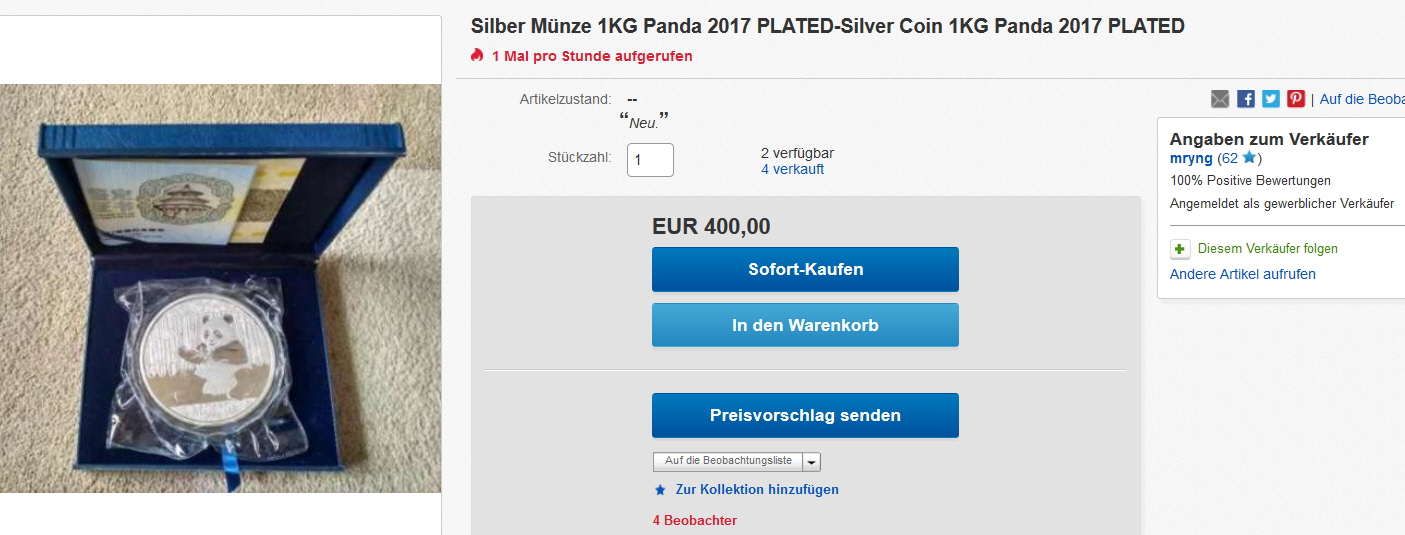
Task: Share this item on Twitter
Action: click(1271, 99)
